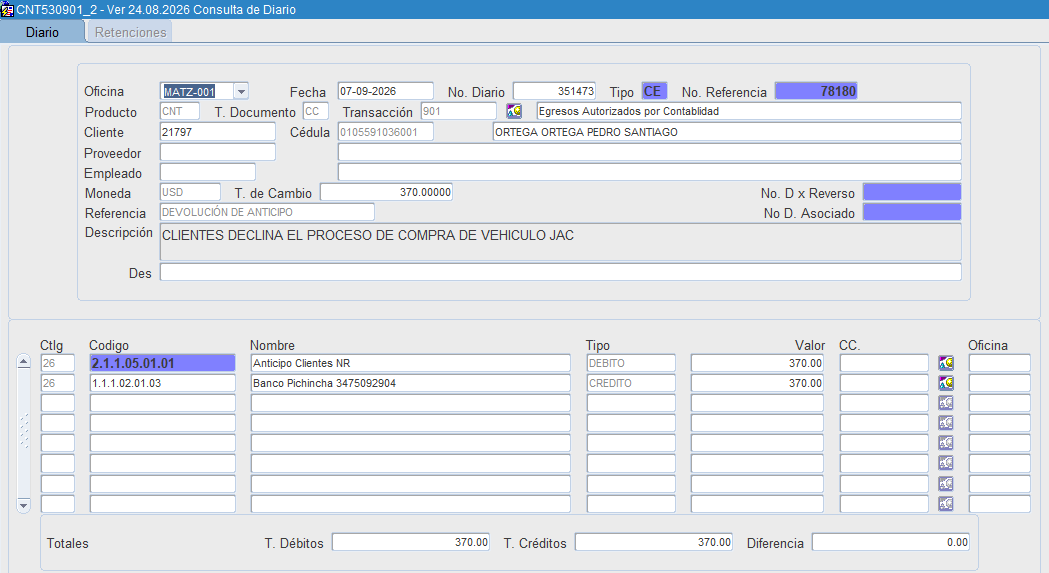Click the CC lookup icon on the fourth grid row
1049x573 pixels.
click(946, 423)
